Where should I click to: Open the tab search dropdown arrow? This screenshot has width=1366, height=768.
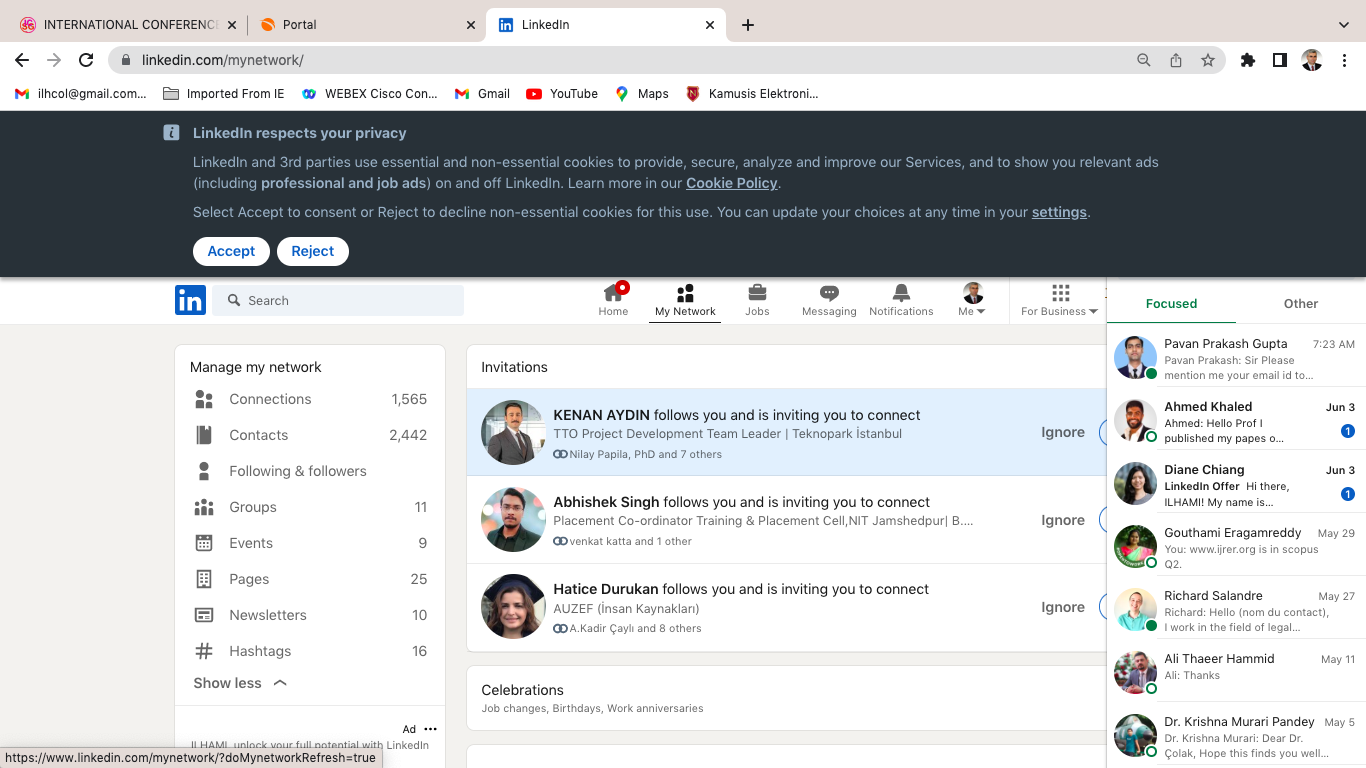pyautogui.click(x=1344, y=25)
